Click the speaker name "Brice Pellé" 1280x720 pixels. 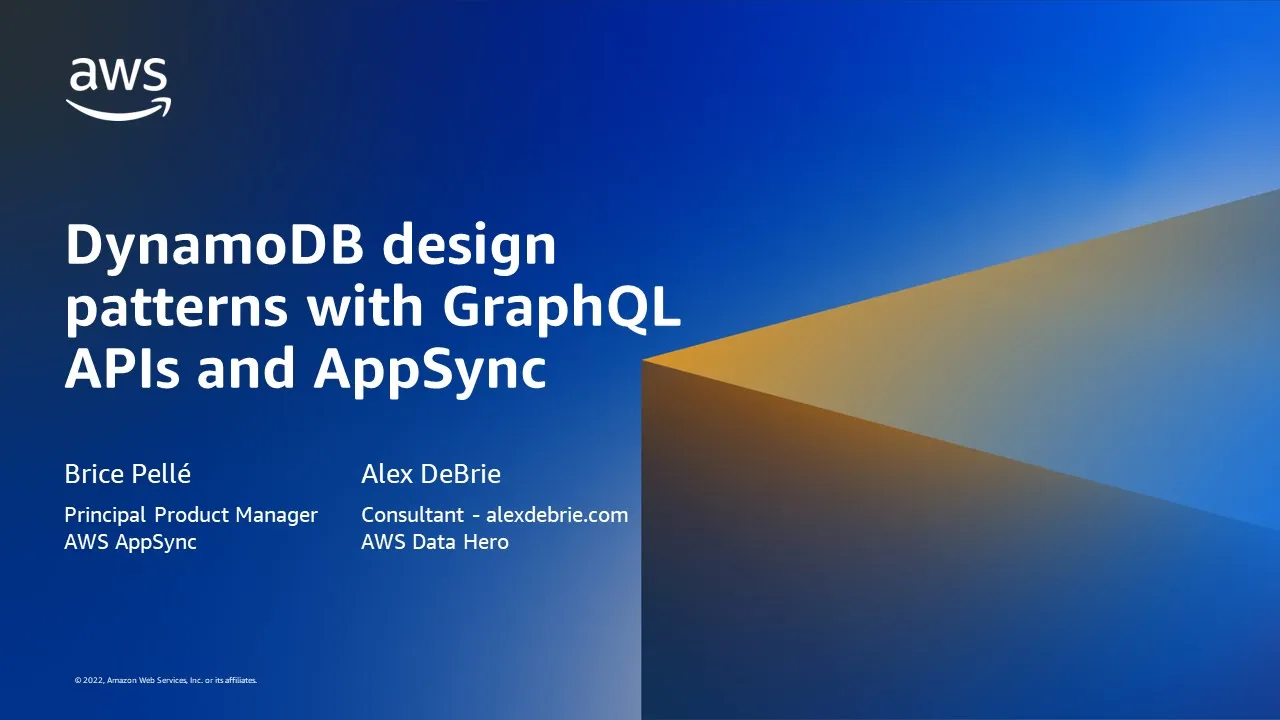[130, 474]
